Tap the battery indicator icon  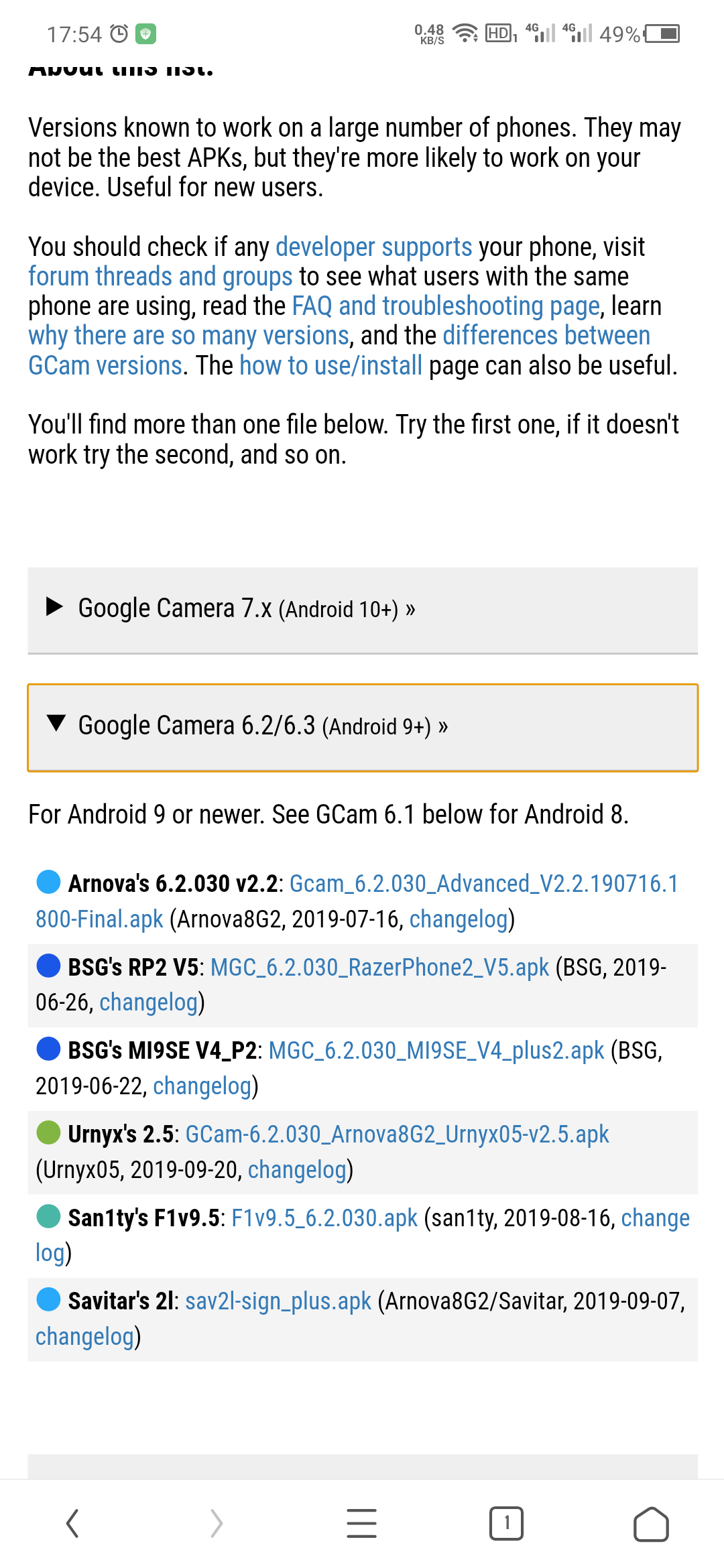click(662, 34)
